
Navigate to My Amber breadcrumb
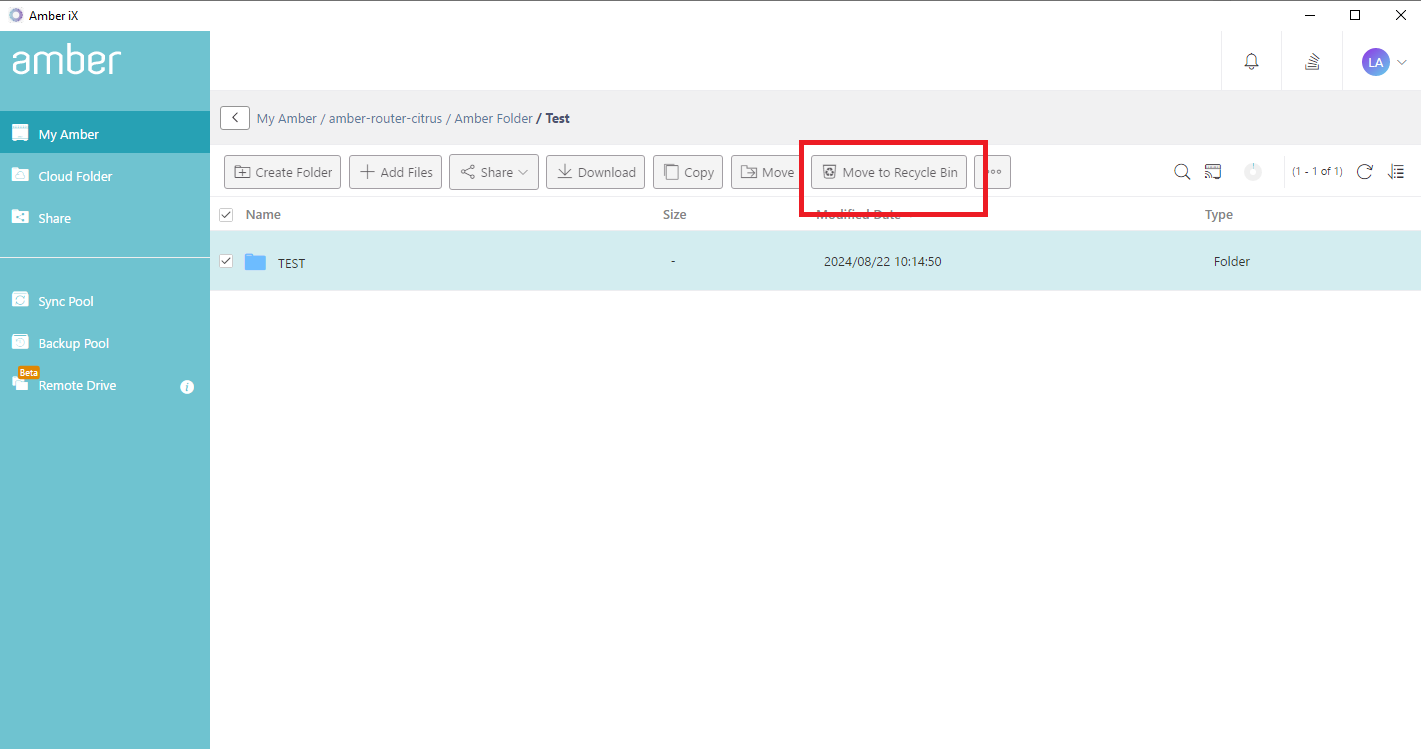point(287,118)
